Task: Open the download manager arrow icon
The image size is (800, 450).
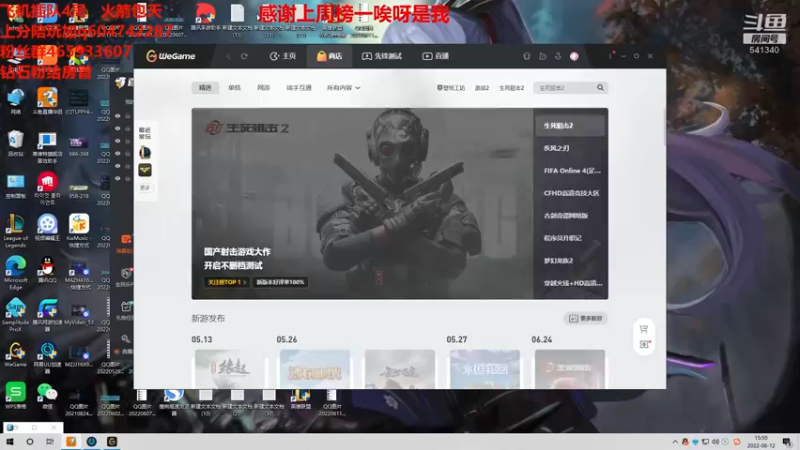Action: (x=558, y=56)
